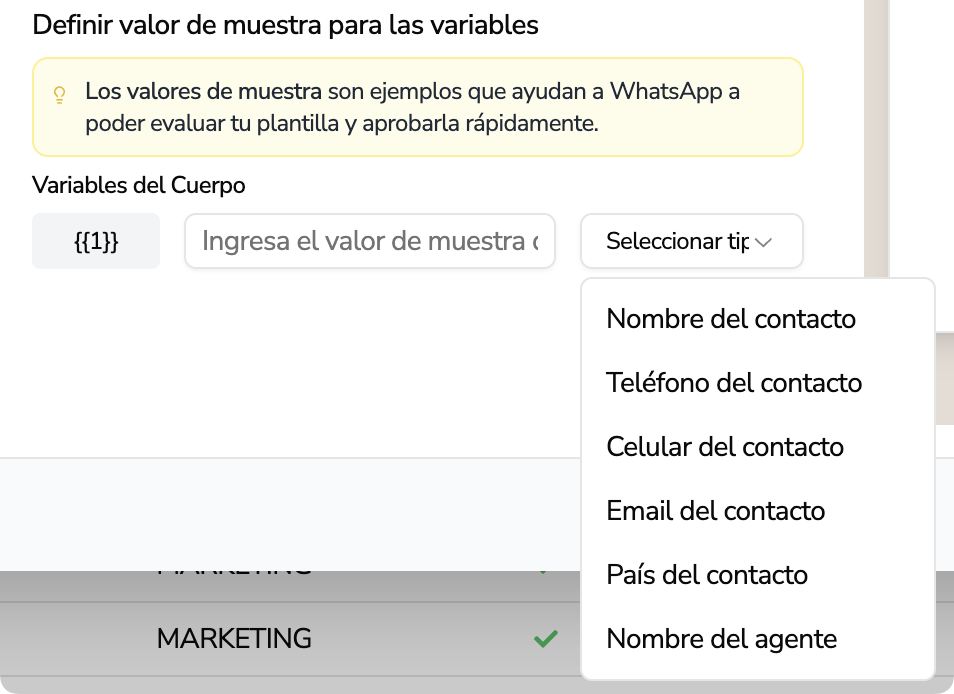
Task: Choose Nombre del agente option
Action: tap(757, 639)
